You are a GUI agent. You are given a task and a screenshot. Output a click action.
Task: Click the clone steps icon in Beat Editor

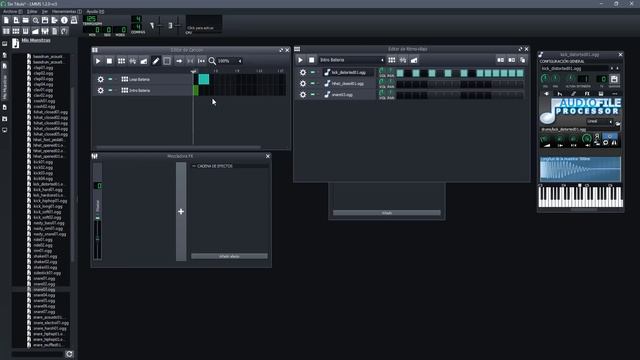(x=522, y=60)
